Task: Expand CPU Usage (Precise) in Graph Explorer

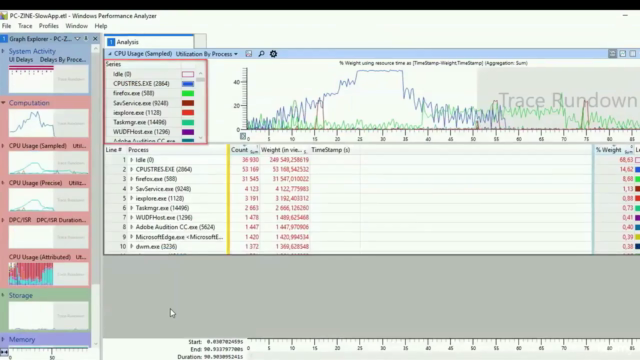Action: 3,183
